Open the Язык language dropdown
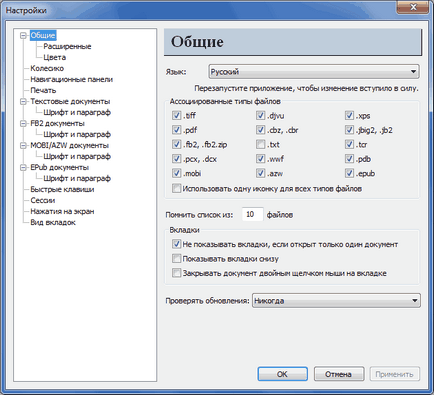 pos(314,72)
